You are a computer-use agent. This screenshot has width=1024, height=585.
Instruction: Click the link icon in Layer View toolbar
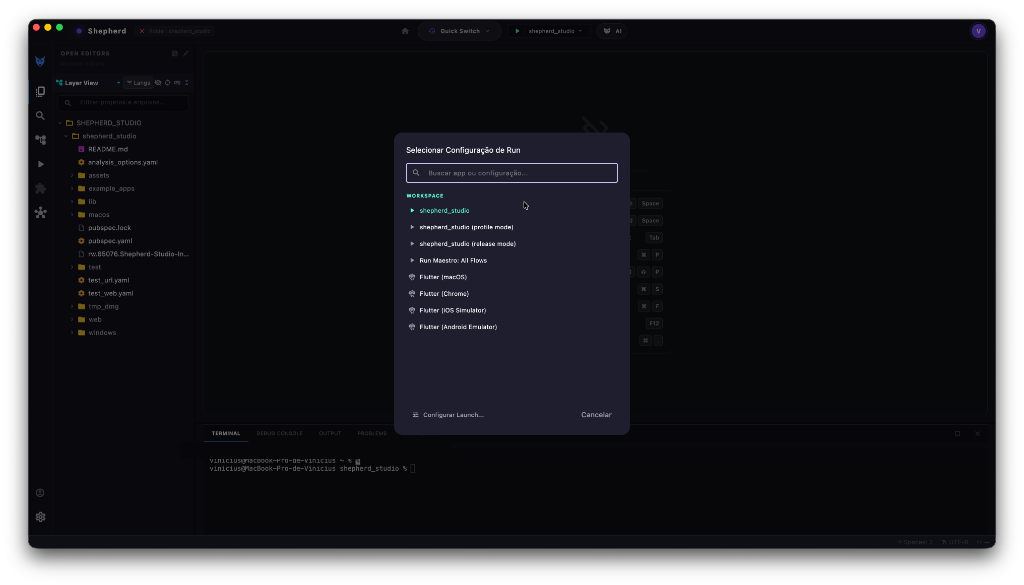177,83
